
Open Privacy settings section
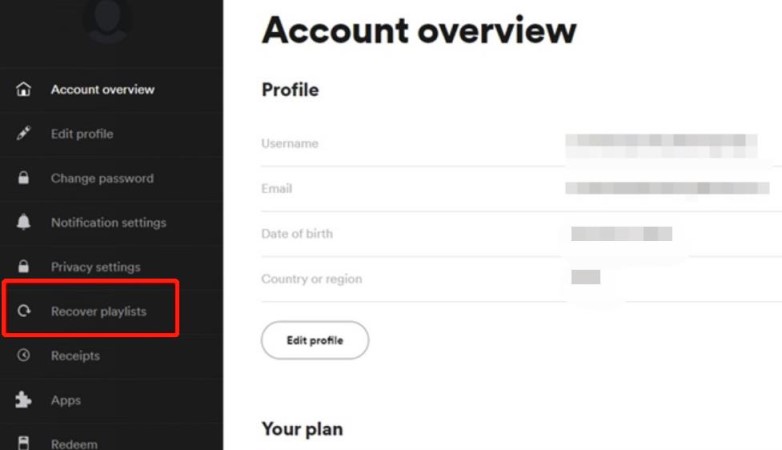[x=95, y=267]
